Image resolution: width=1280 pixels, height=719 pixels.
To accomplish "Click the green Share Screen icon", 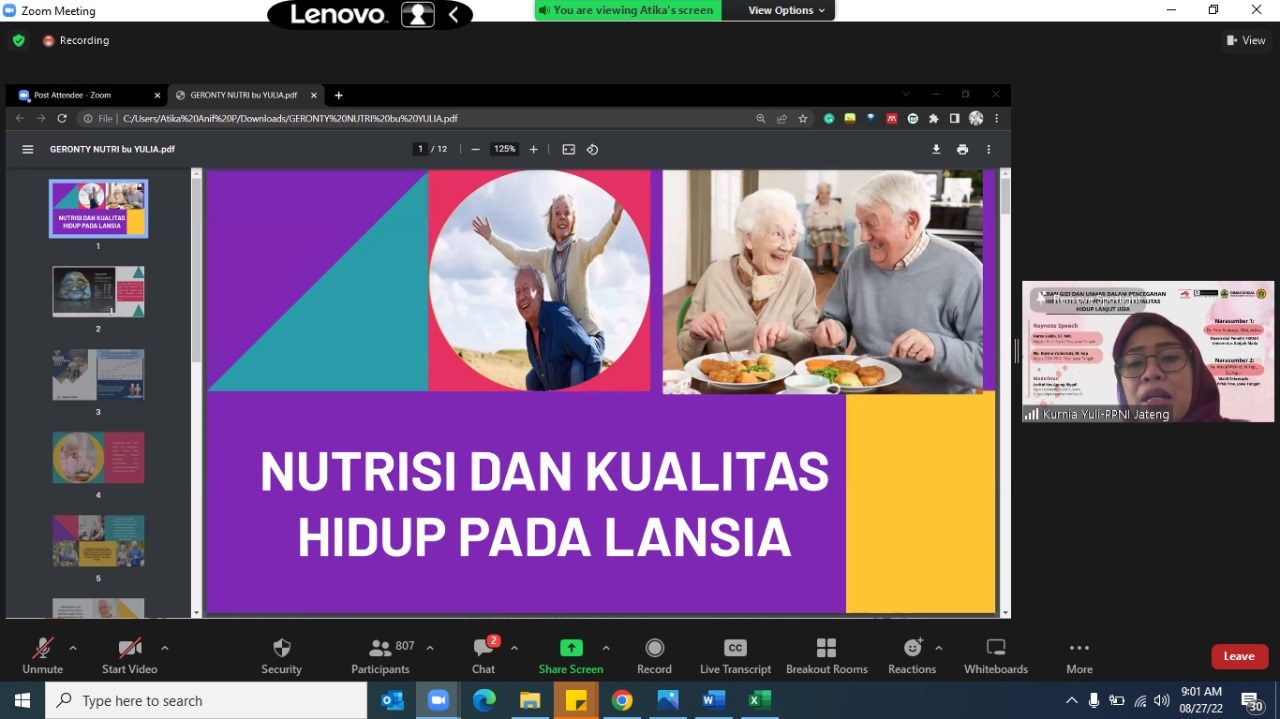I will (x=571, y=648).
